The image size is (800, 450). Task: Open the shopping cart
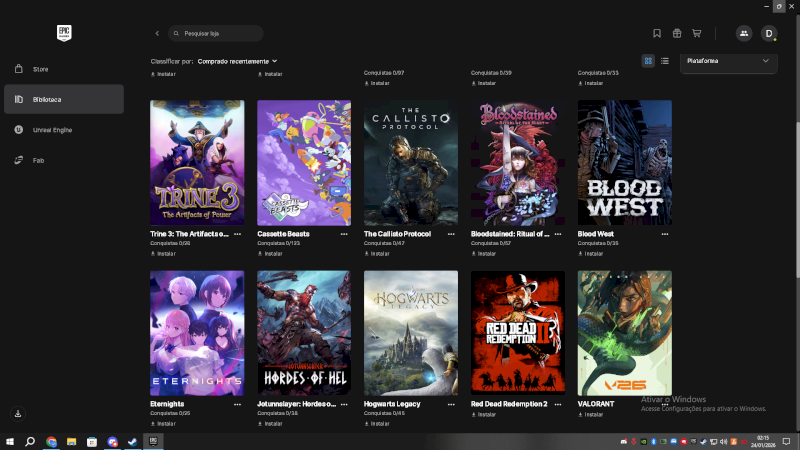coord(696,33)
